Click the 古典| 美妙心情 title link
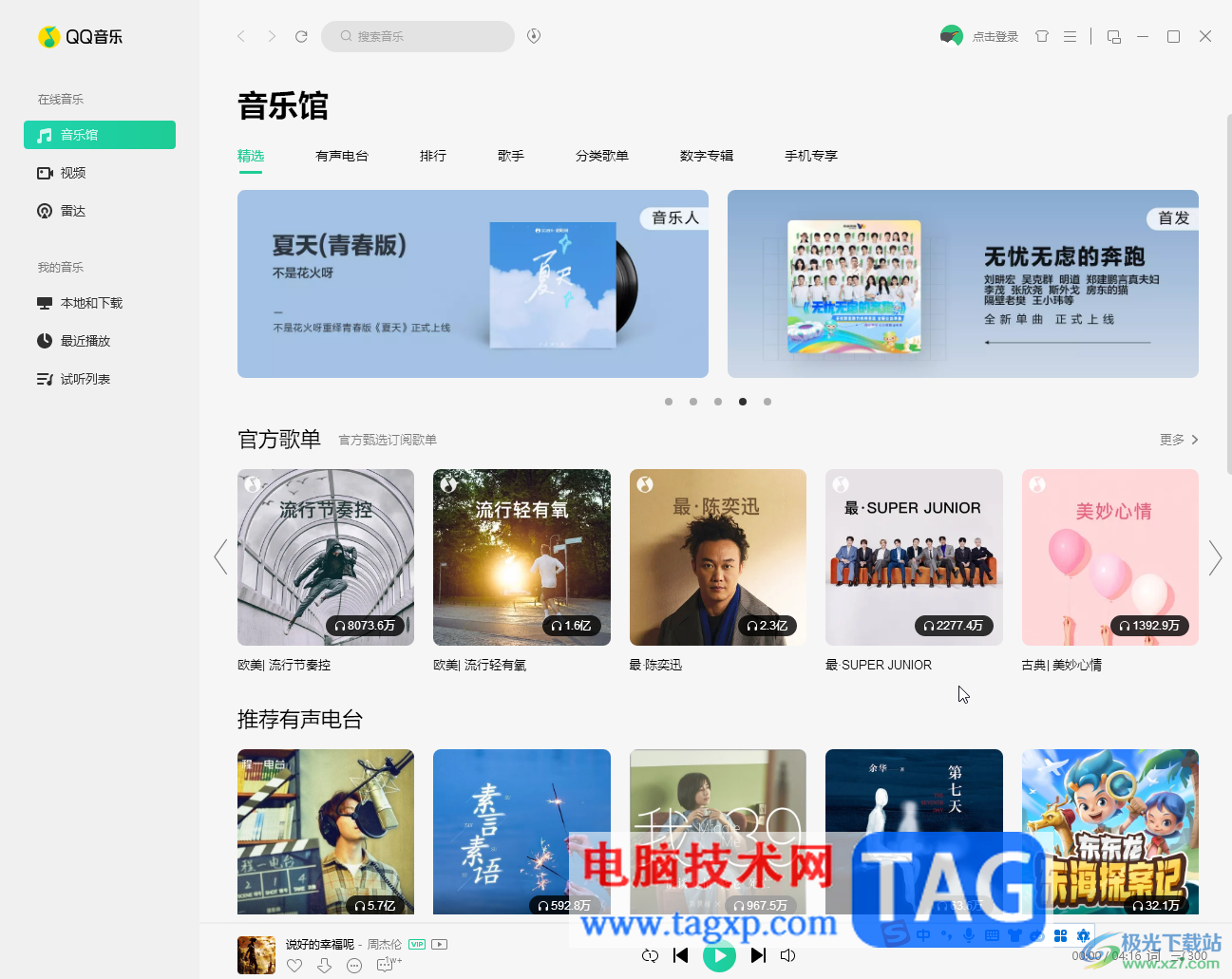The image size is (1232, 979). pyautogui.click(x=1062, y=665)
